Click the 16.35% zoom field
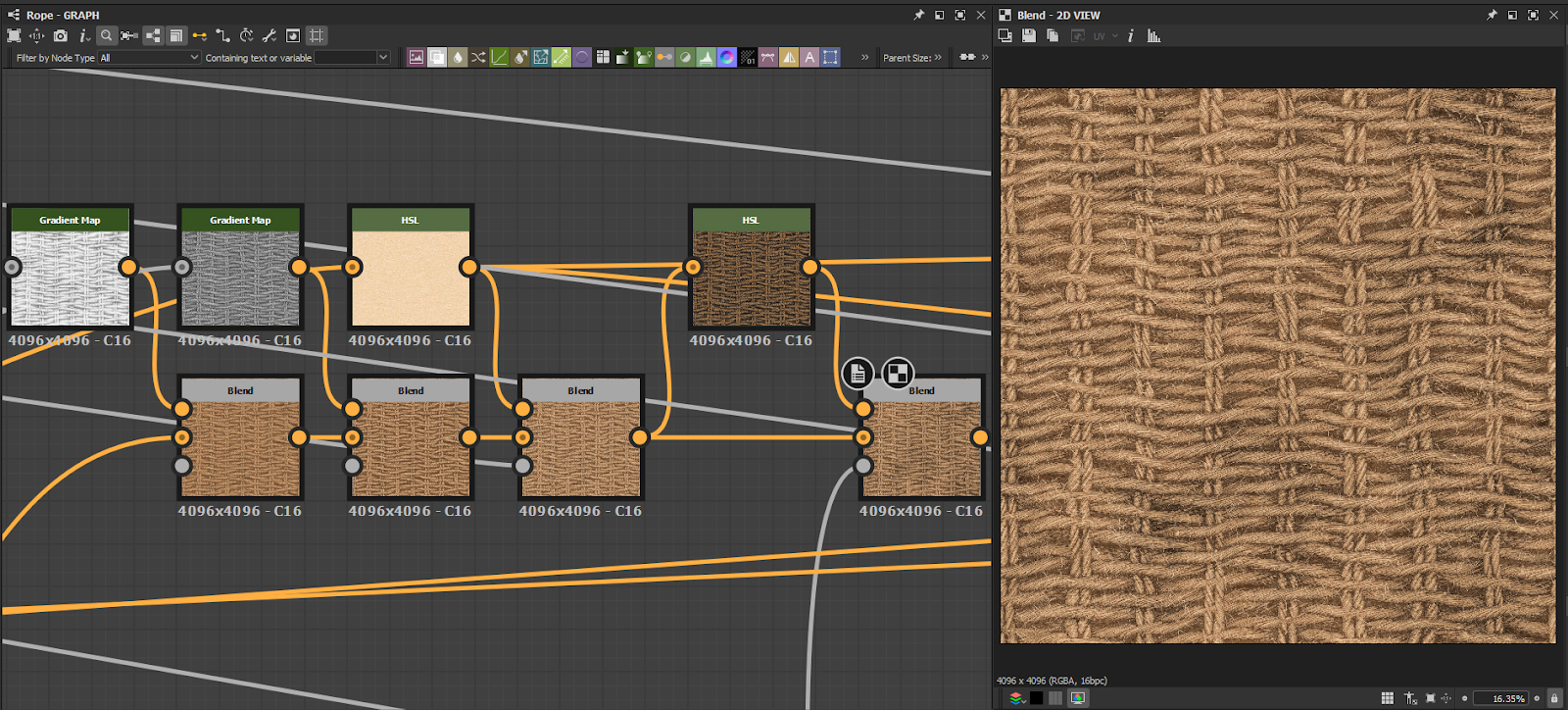This screenshot has height=710, width=1568. point(1500,698)
